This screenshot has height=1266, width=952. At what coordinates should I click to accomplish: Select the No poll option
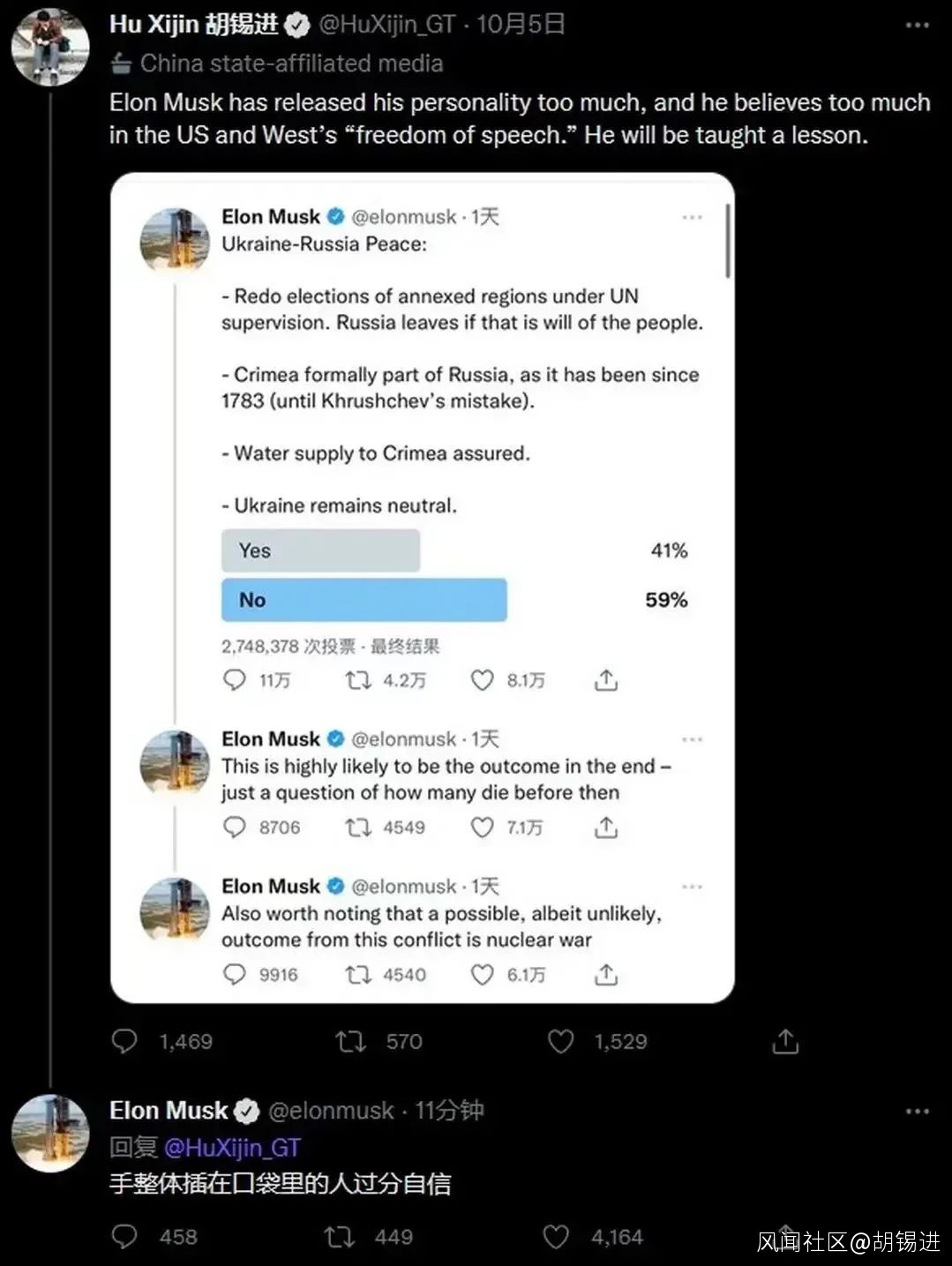[364, 600]
